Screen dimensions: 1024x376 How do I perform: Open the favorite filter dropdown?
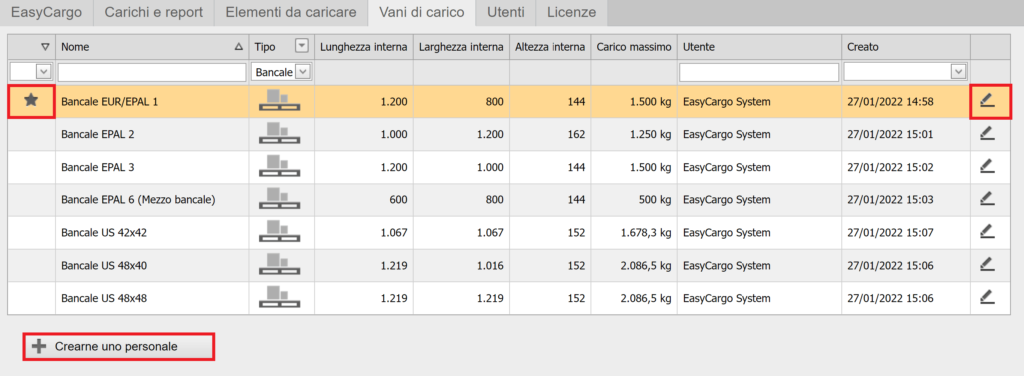pos(44,72)
